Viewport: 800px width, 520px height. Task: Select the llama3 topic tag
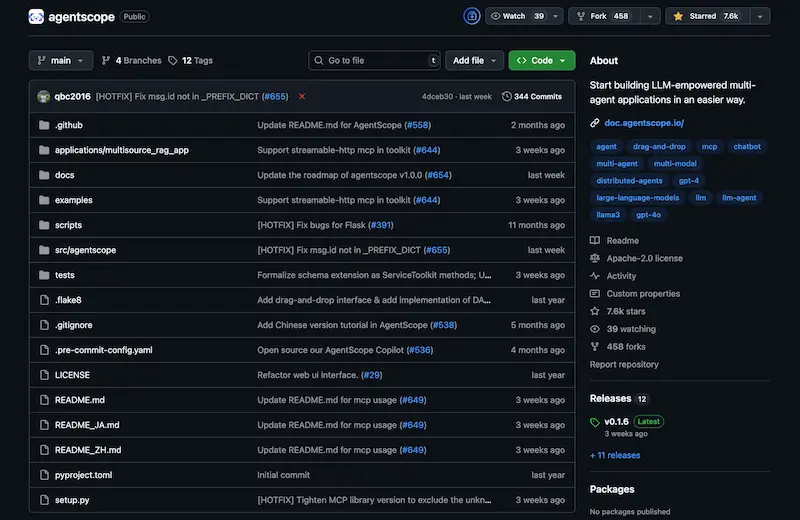[608, 215]
